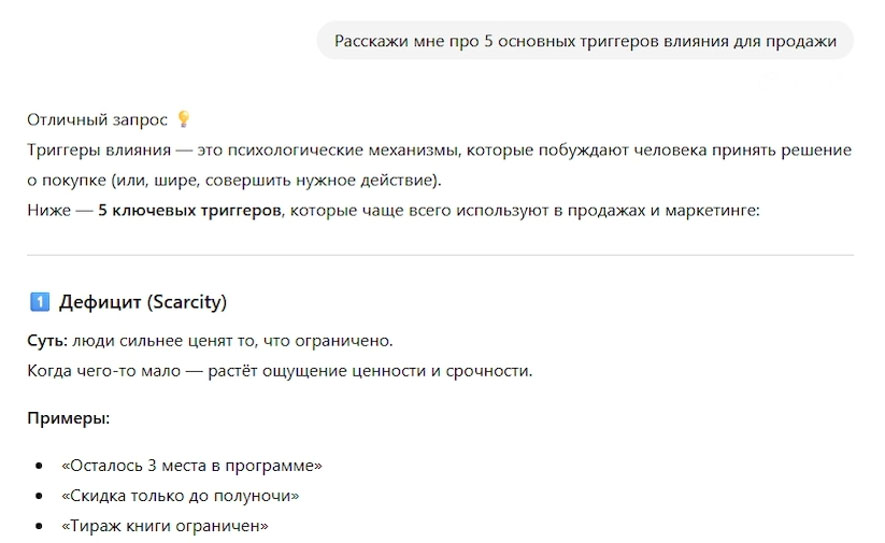The height and width of the screenshot is (543, 885).
Task: Click the bold "5 ключевых триггеров" text
Action: pyautogui.click(x=189, y=212)
